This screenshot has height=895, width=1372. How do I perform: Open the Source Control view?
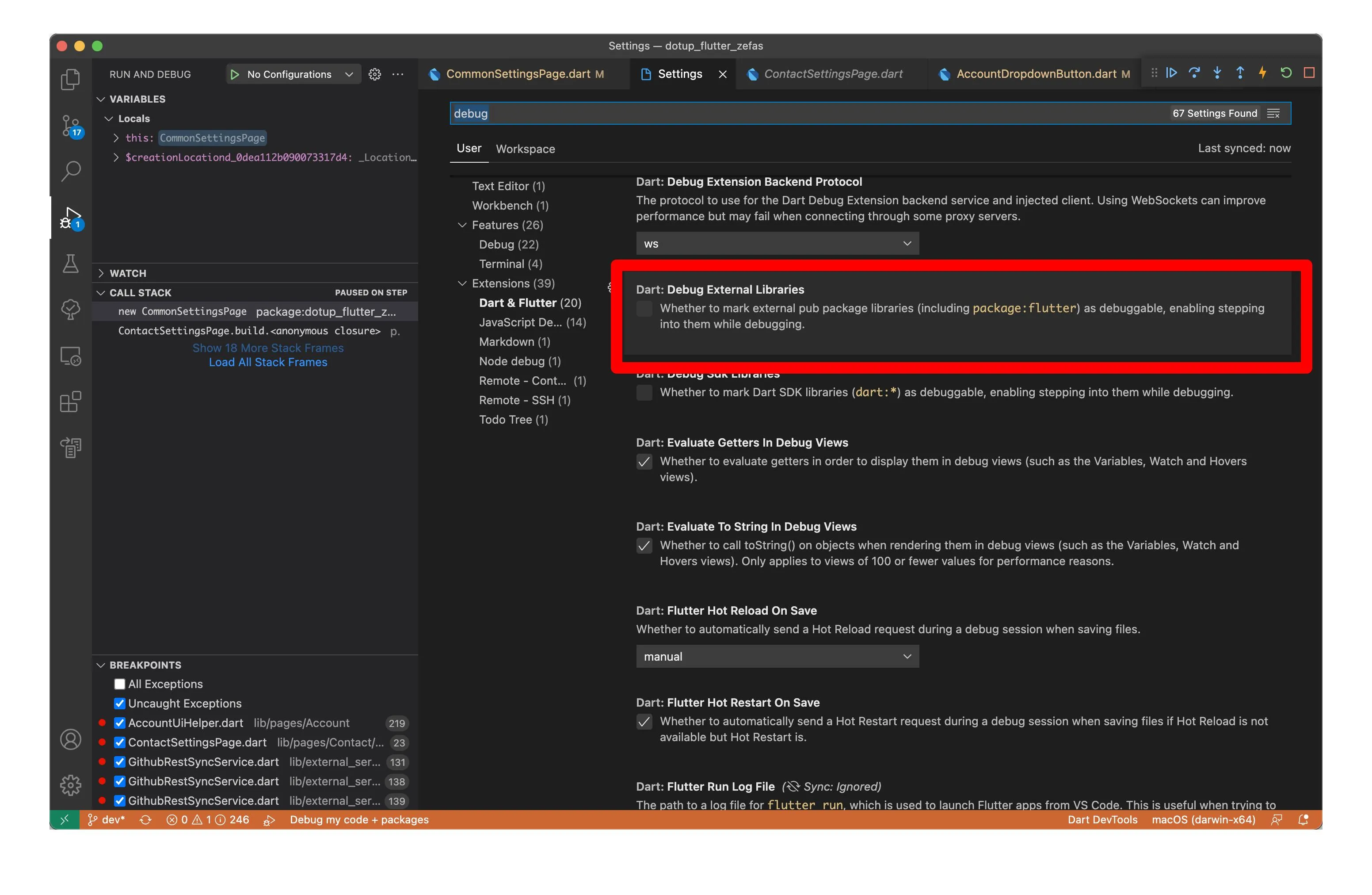point(70,125)
